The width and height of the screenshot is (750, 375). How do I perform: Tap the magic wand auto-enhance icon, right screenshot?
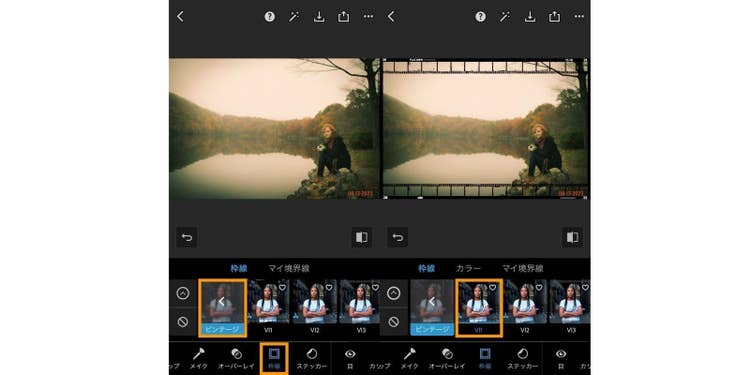pyautogui.click(x=505, y=17)
